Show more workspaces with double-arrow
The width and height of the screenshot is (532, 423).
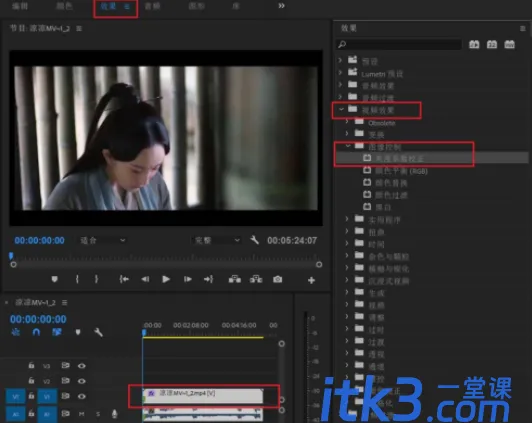pos(281,6)
